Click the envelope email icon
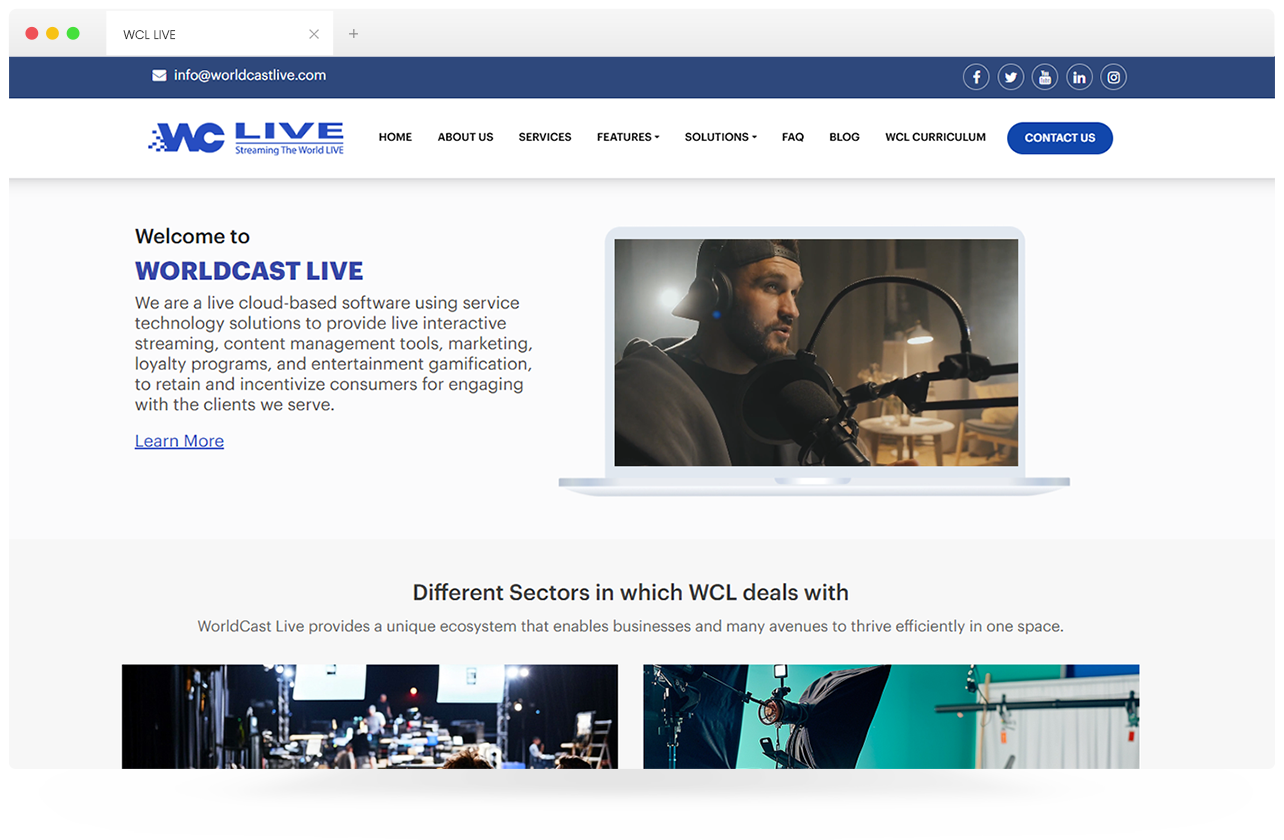 (159, 76)
